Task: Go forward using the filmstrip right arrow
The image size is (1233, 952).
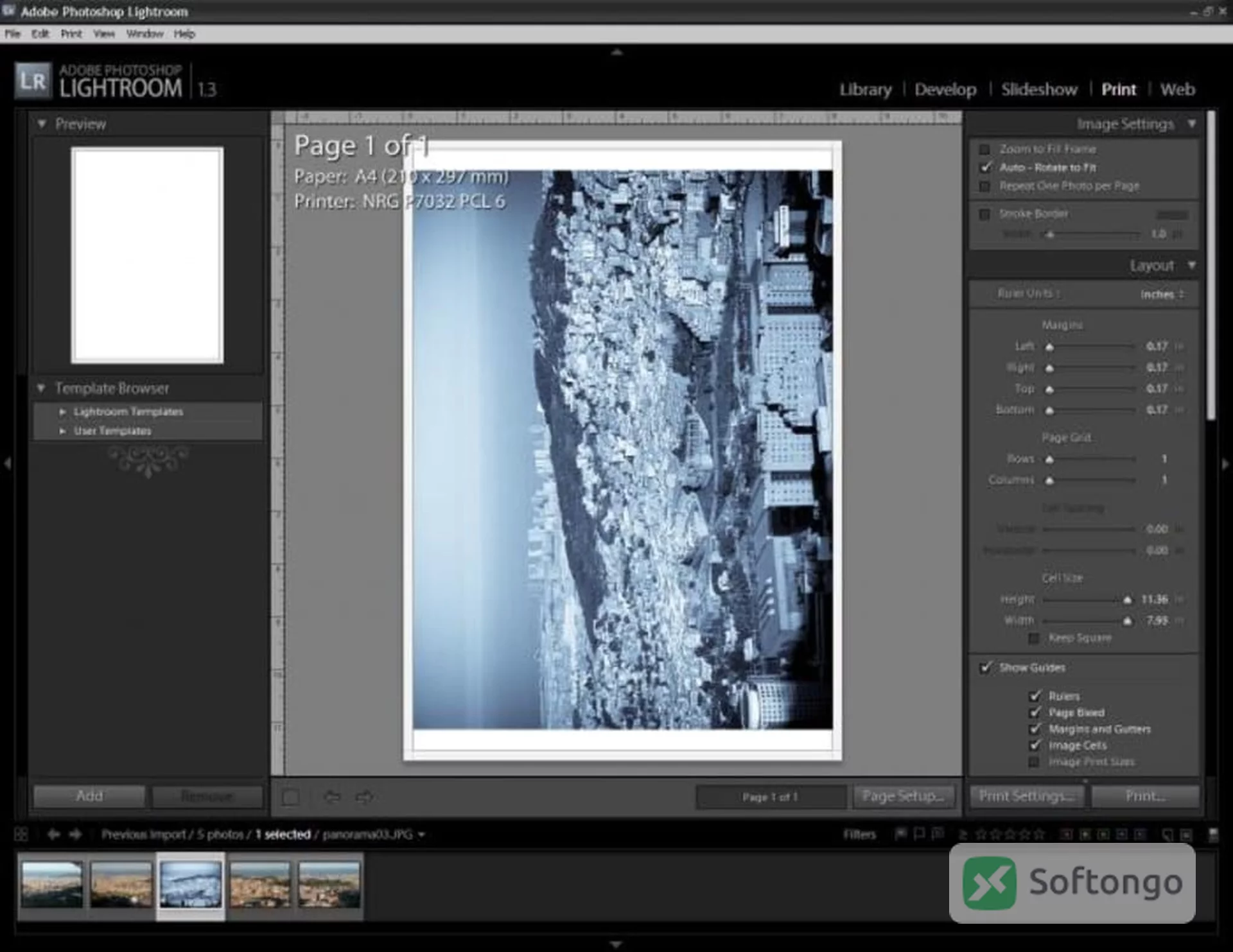Action: [76, 834]
